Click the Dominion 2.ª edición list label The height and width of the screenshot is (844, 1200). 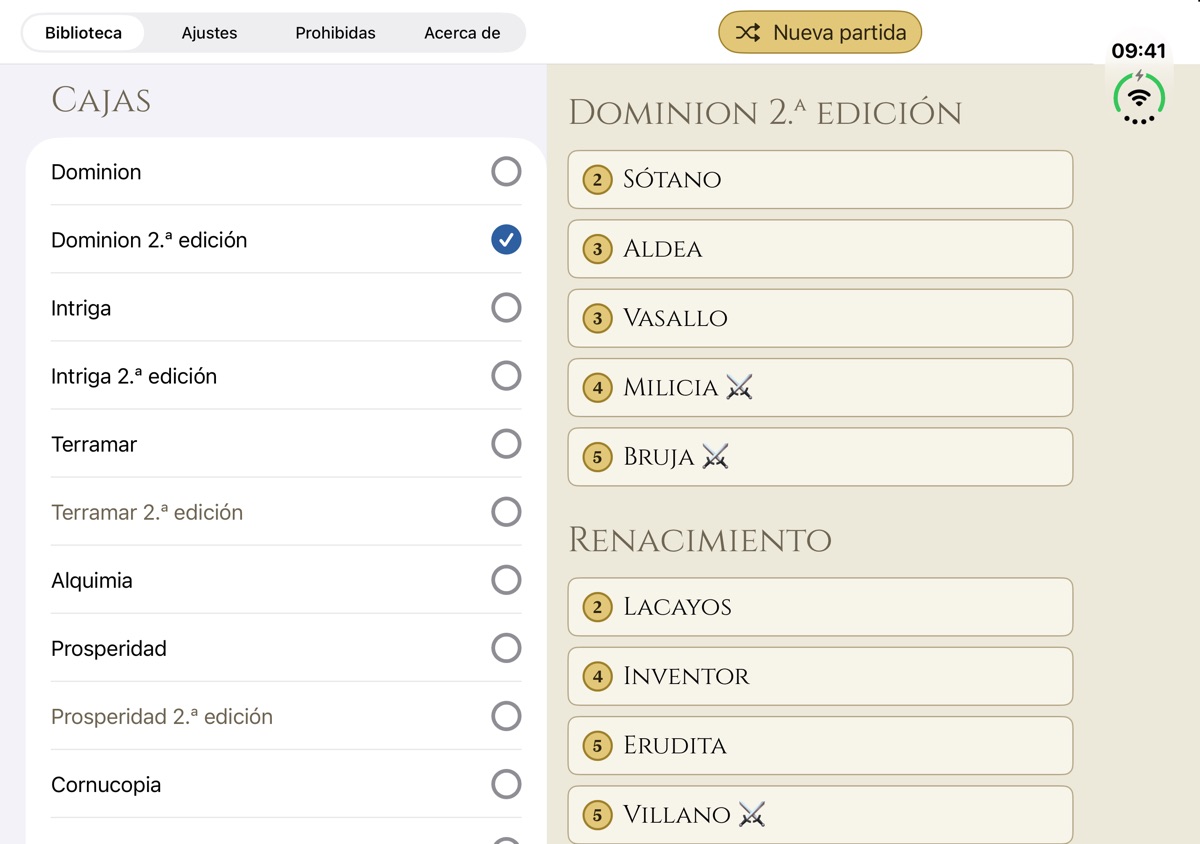(149, 240)
